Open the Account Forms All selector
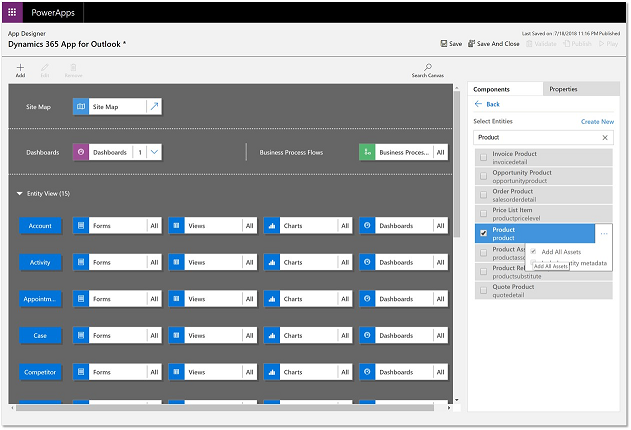The image size is (631, 430). tap(155, 226)
